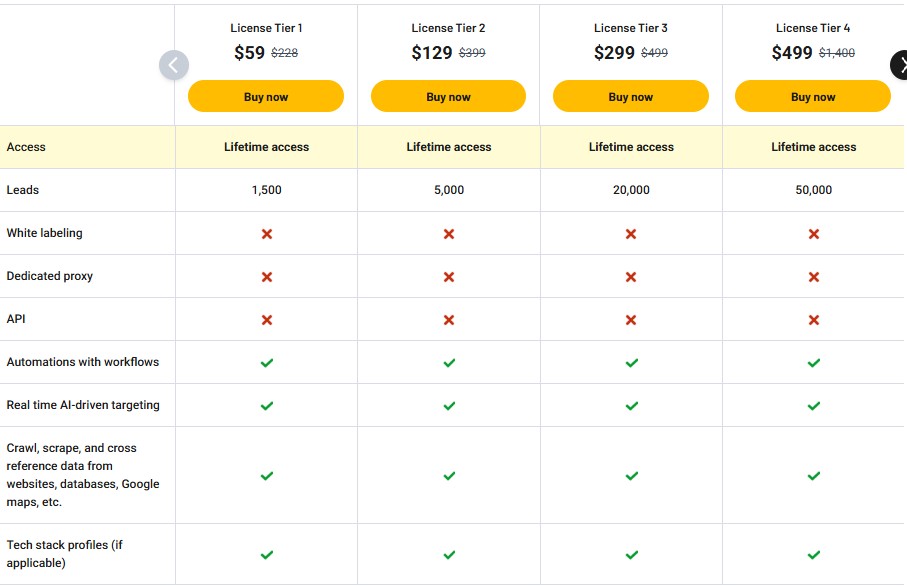Image resolution: width=907 pixels, height=586 pixels.
Task: Click the AI-driven targeting checkmark for Tier 3
Action: pyautogui.click(x=632, y=406)
